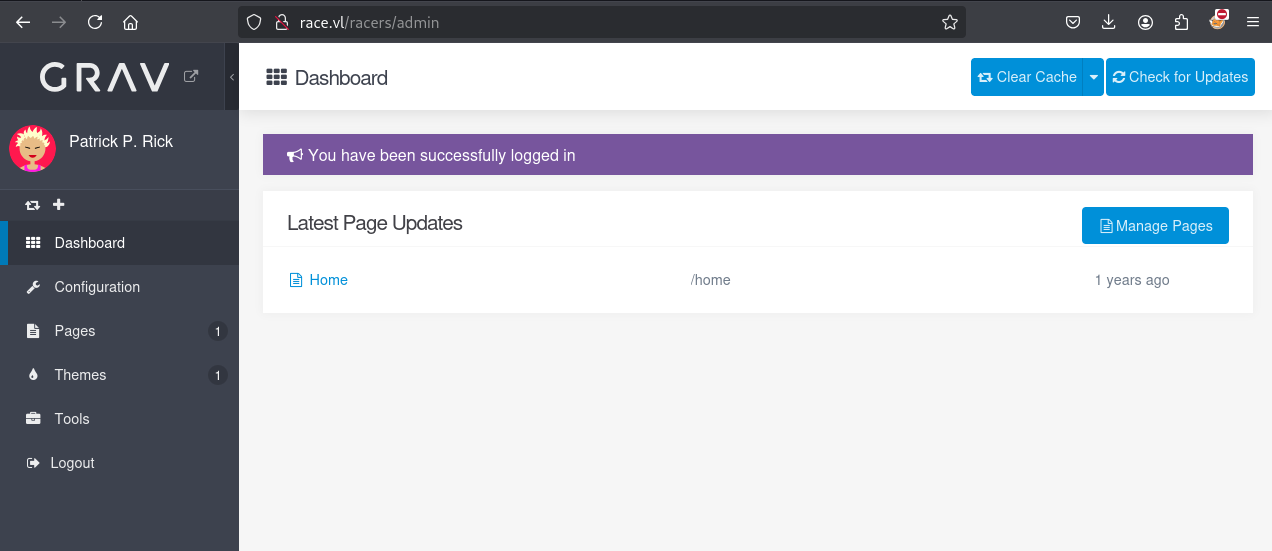Image resolution: width=1272 pixels, height=551 pixels.
Task: Open the site via the external link icon beside the Grav logo
Action: pyautogui.click(x=191, y=76)
